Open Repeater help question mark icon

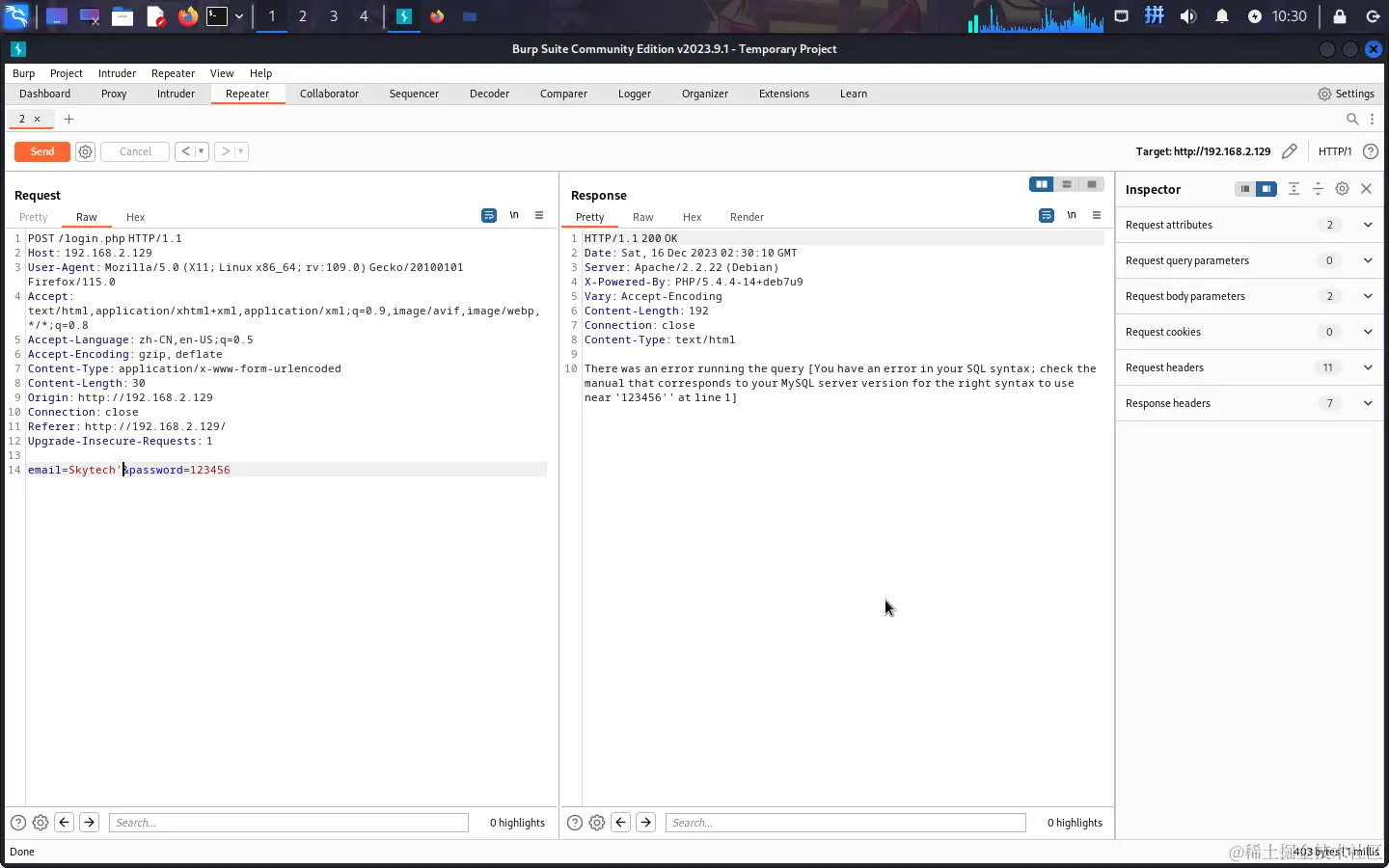click(x=1371, y=151)
